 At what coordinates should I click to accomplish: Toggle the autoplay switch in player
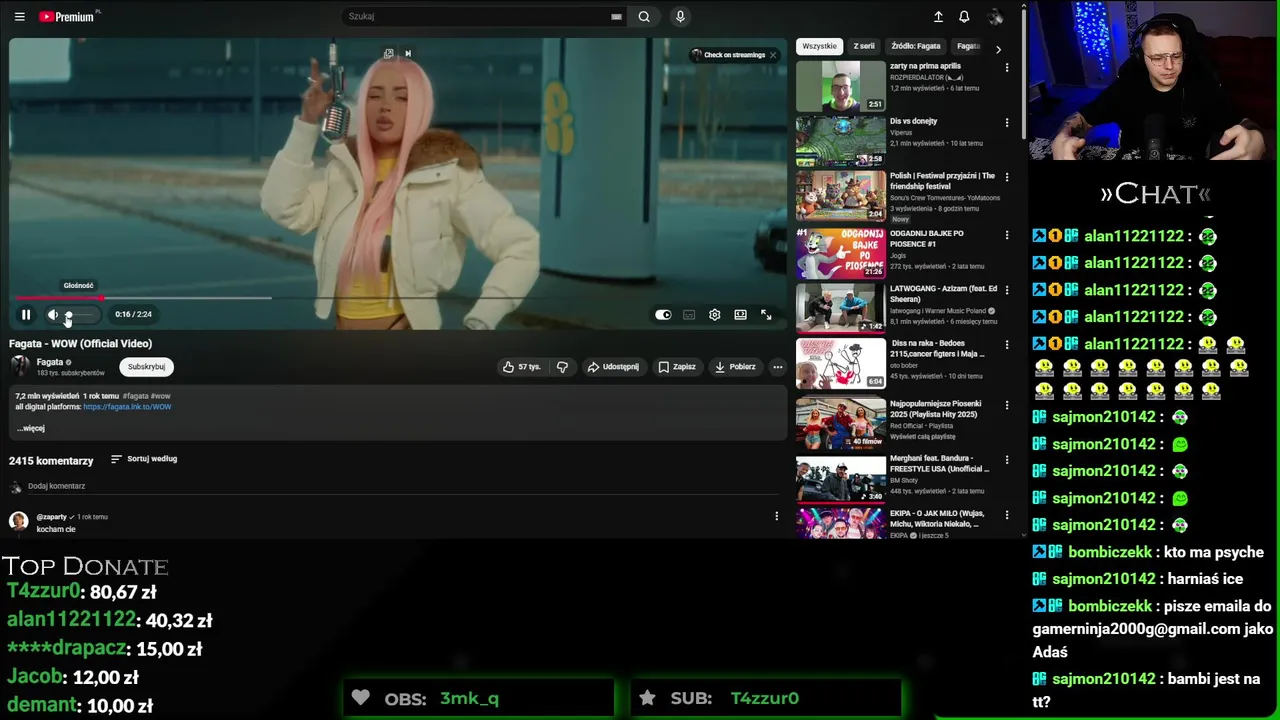tap(663, 314)
